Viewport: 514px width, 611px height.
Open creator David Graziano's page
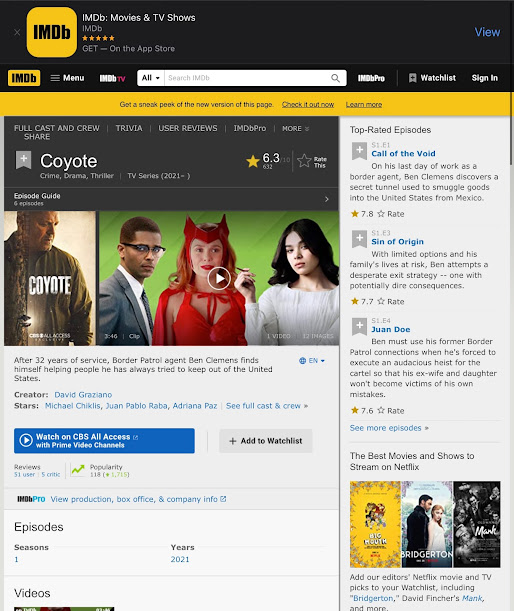pos(83,395)
